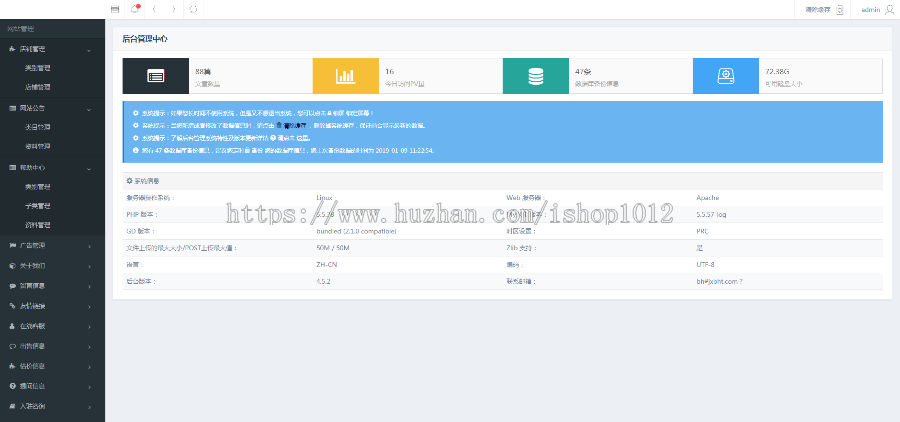Click the yellow bar chart card icon
Image resolution: width=900 pixels, height=422 pixels.
click(x=346, y=76)
